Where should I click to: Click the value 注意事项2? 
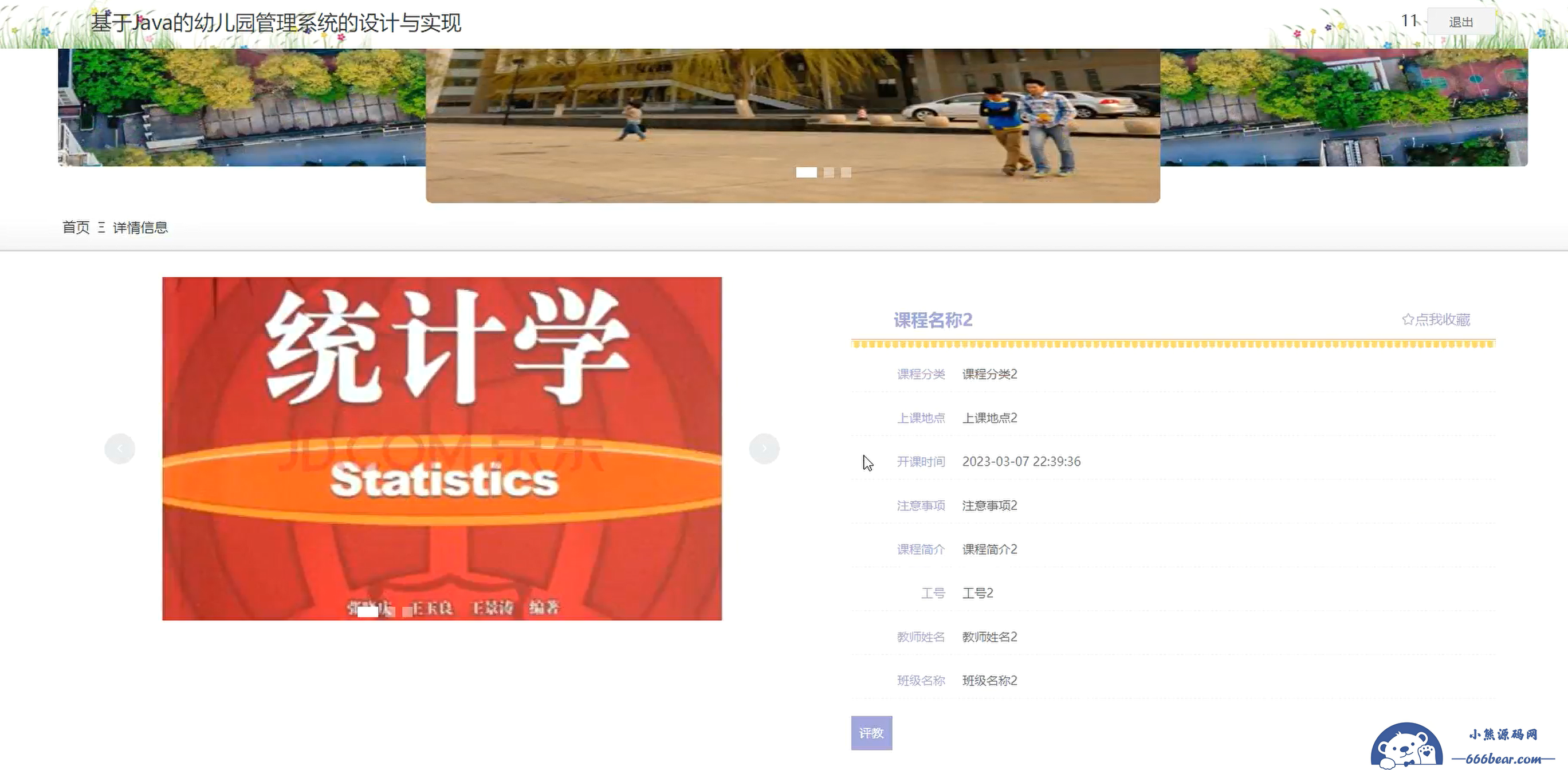pos(990,505)
